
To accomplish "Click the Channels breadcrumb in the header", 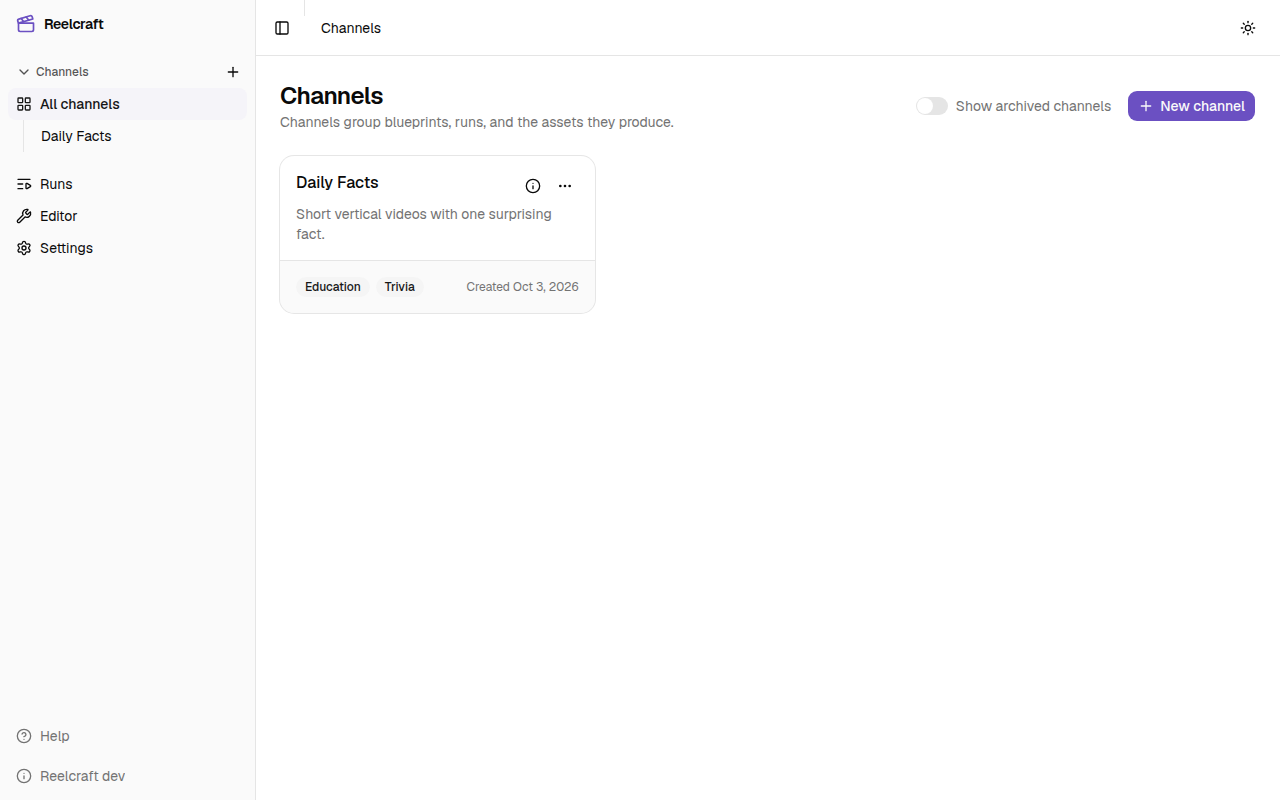I will [351, 28].
